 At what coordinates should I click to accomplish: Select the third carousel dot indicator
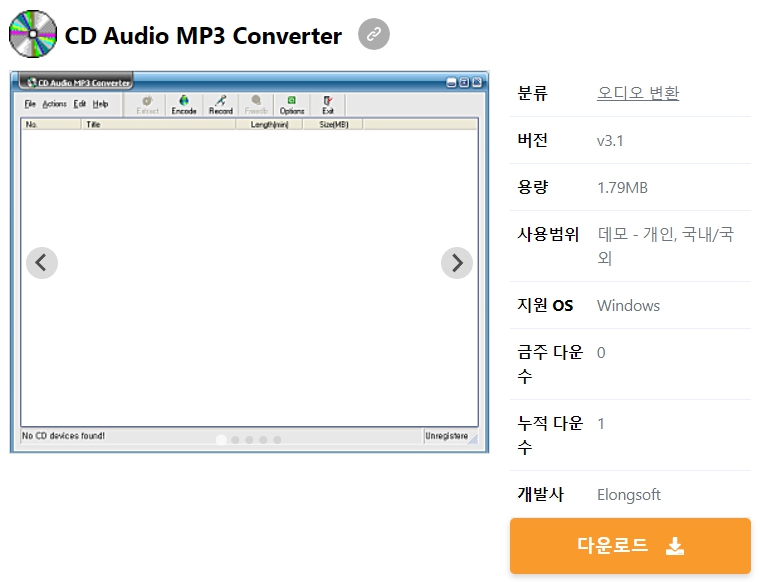[249, 440]
